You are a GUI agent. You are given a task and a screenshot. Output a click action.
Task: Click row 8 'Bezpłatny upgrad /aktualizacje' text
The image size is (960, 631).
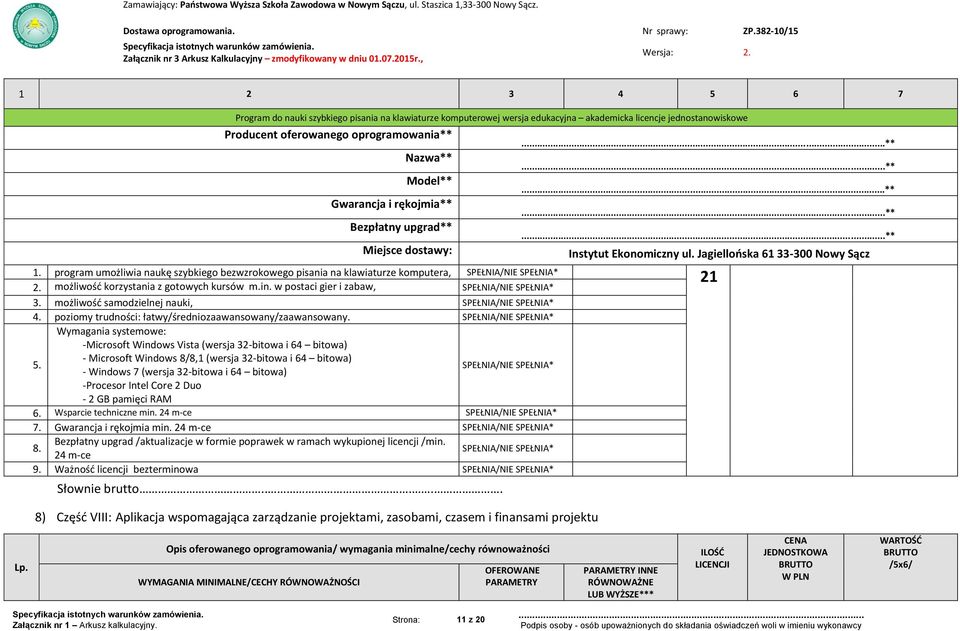click(x=250, y=448)
